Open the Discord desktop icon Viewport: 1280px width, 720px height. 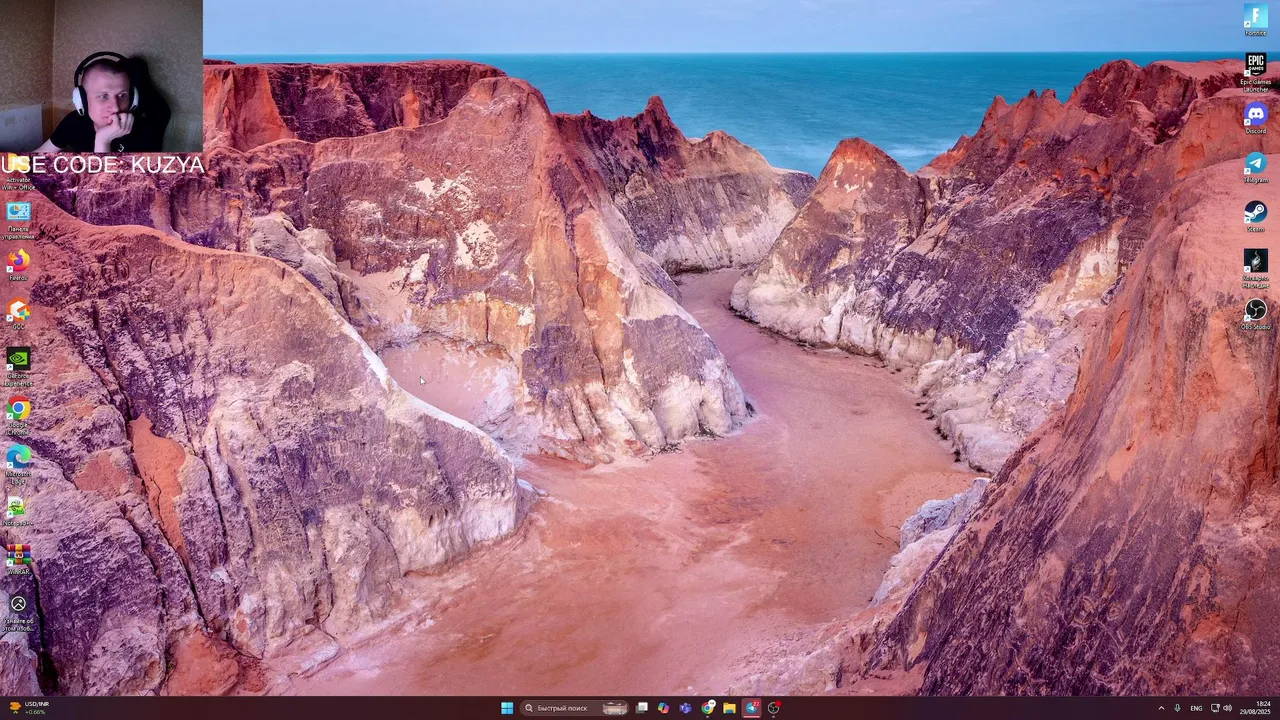(1255, 118)
